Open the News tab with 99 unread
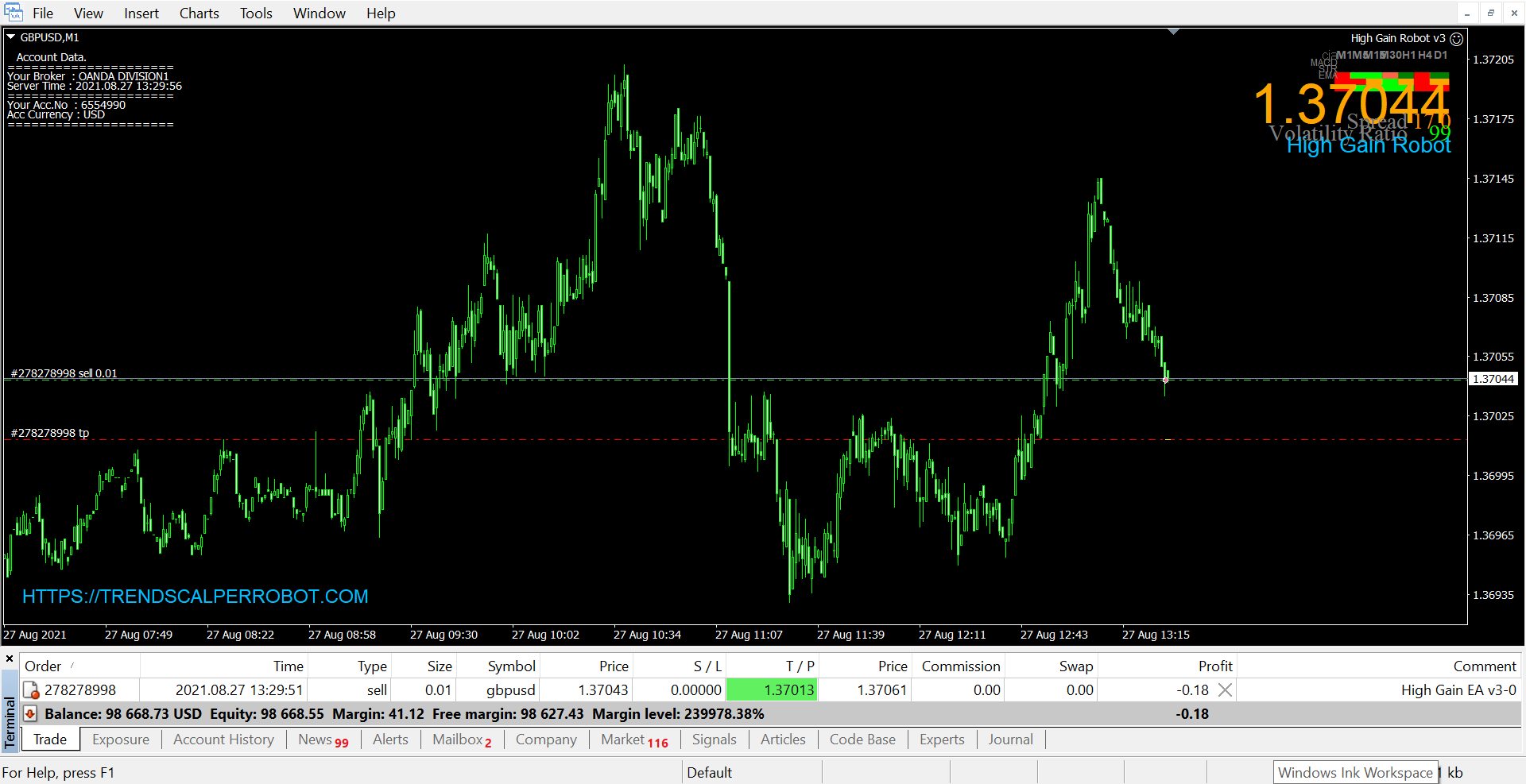Screen dimensions: 1526x784 323,740
